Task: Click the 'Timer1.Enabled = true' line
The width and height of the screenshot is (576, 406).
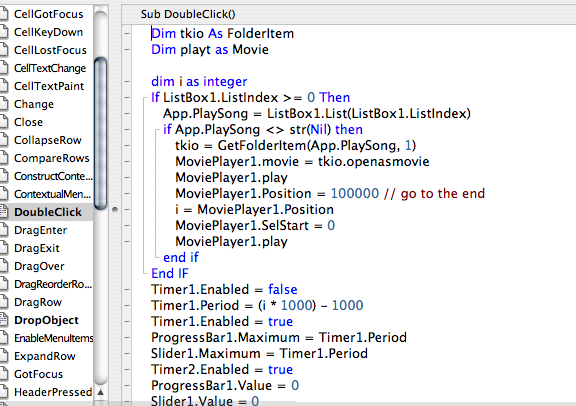Action: [x=222, y=321]
